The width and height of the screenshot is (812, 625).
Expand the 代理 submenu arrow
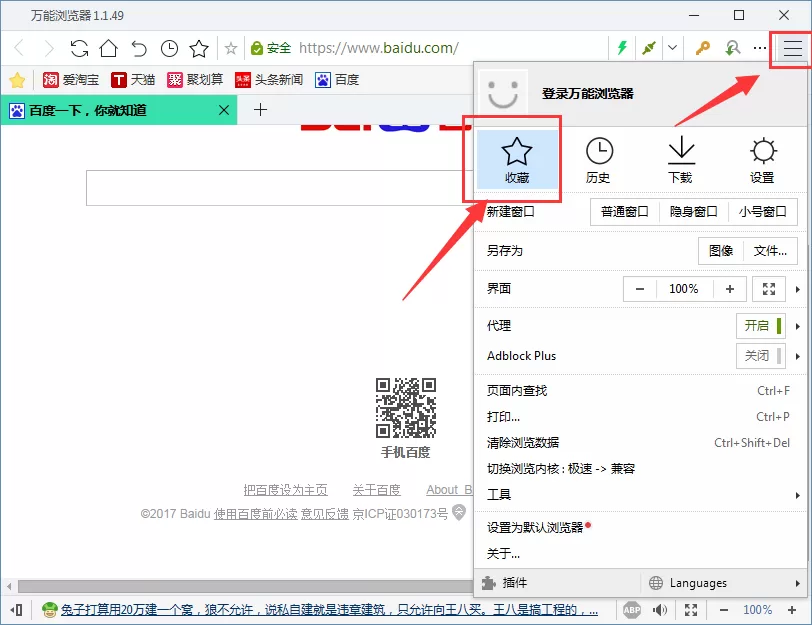[x=798, y=326]
